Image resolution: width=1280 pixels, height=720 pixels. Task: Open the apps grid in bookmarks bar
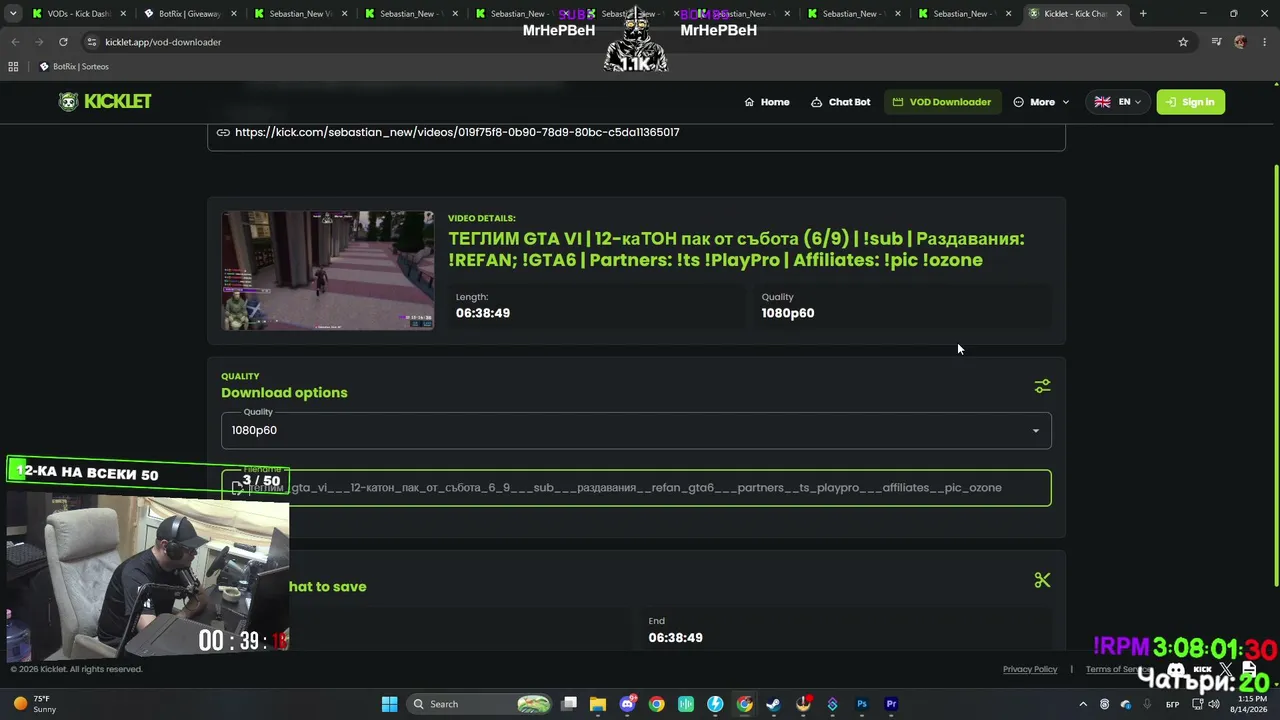(x=13, y=67)
